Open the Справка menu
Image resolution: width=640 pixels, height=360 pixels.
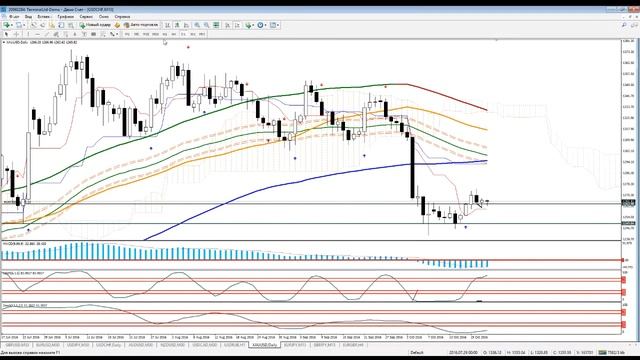[122, 17]
